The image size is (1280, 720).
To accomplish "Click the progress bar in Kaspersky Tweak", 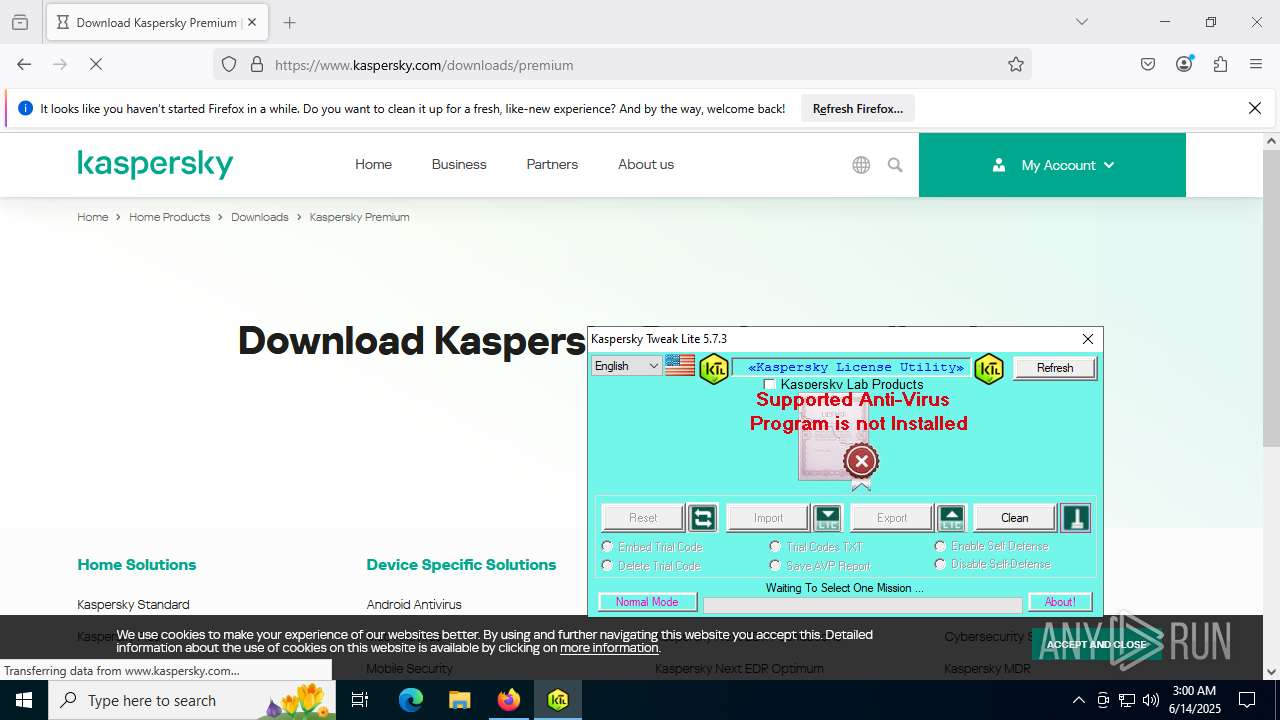I will click(863, 605).
